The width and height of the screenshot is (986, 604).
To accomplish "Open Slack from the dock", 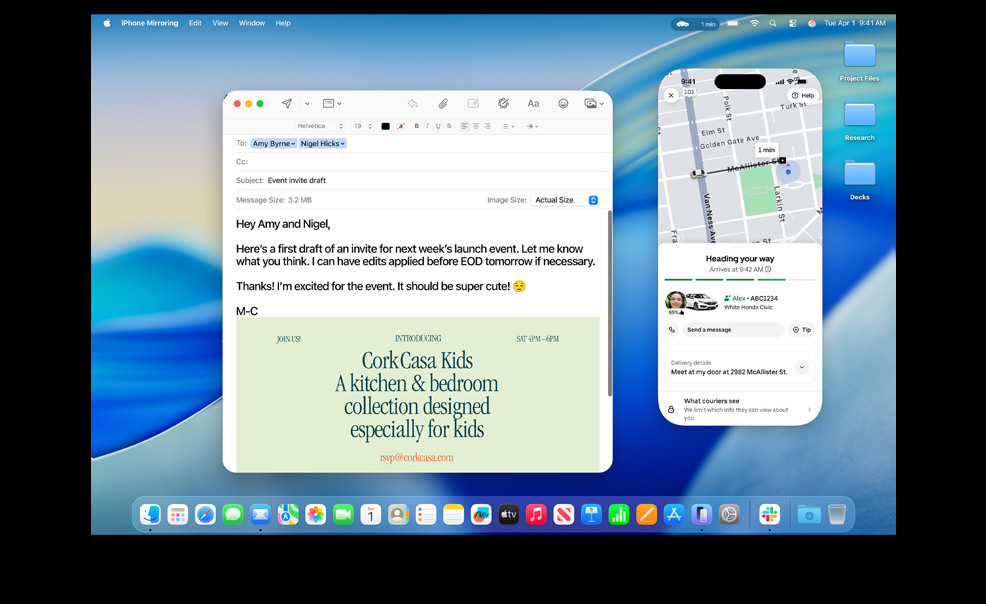I will pos(769,514).
